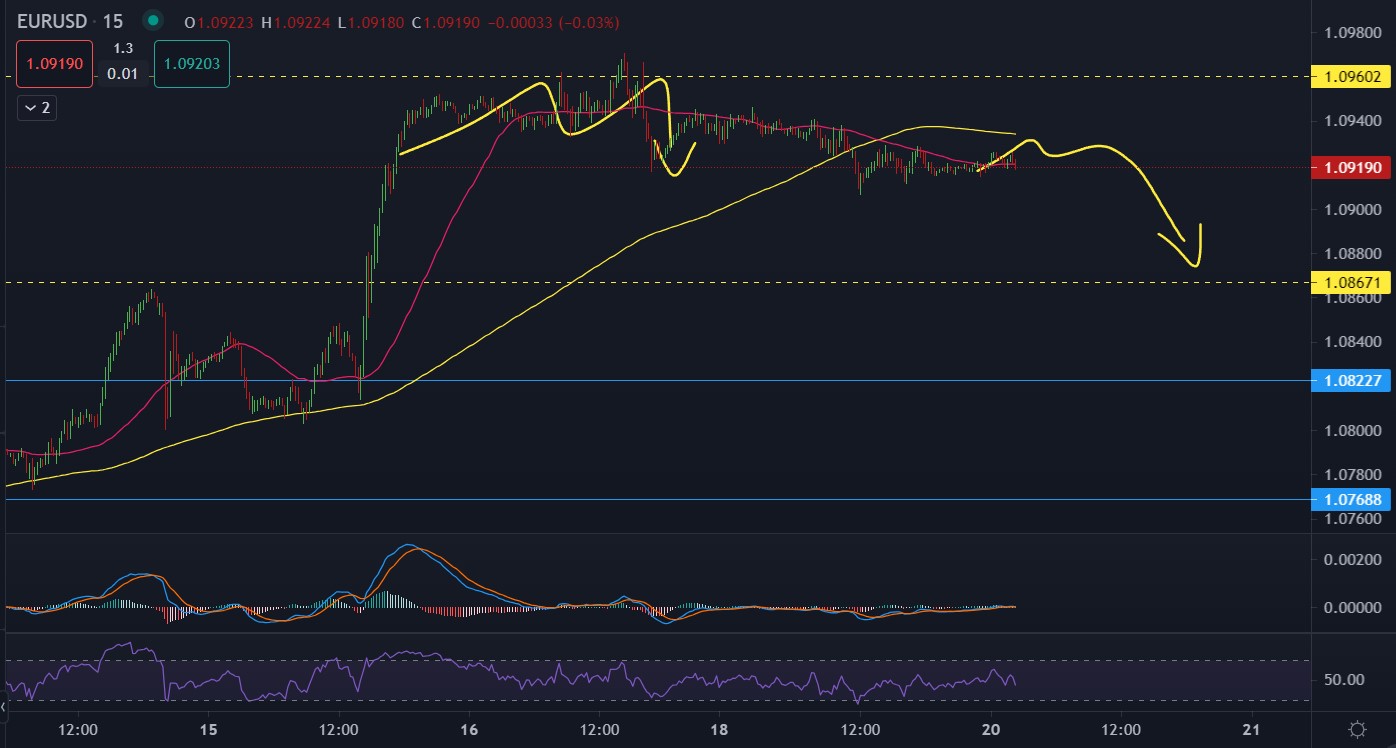The image size is (1396, 748).
Task: Click the MACD 0.00200 scale label
Action: pyautogui.click(x=1350, y=558)
